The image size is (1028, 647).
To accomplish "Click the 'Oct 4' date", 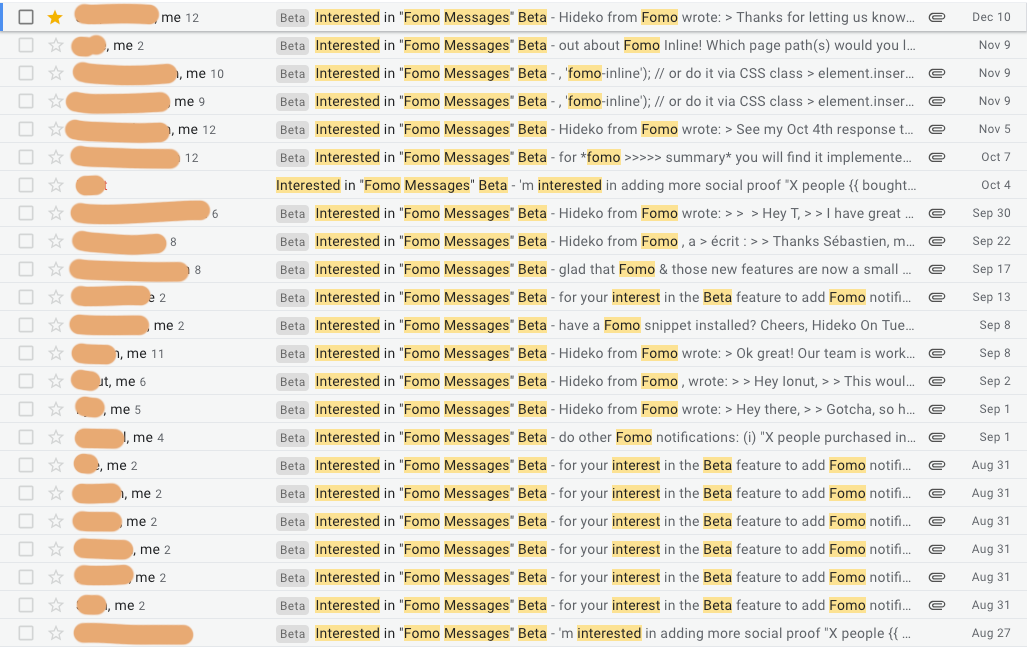I will [996, 185].
